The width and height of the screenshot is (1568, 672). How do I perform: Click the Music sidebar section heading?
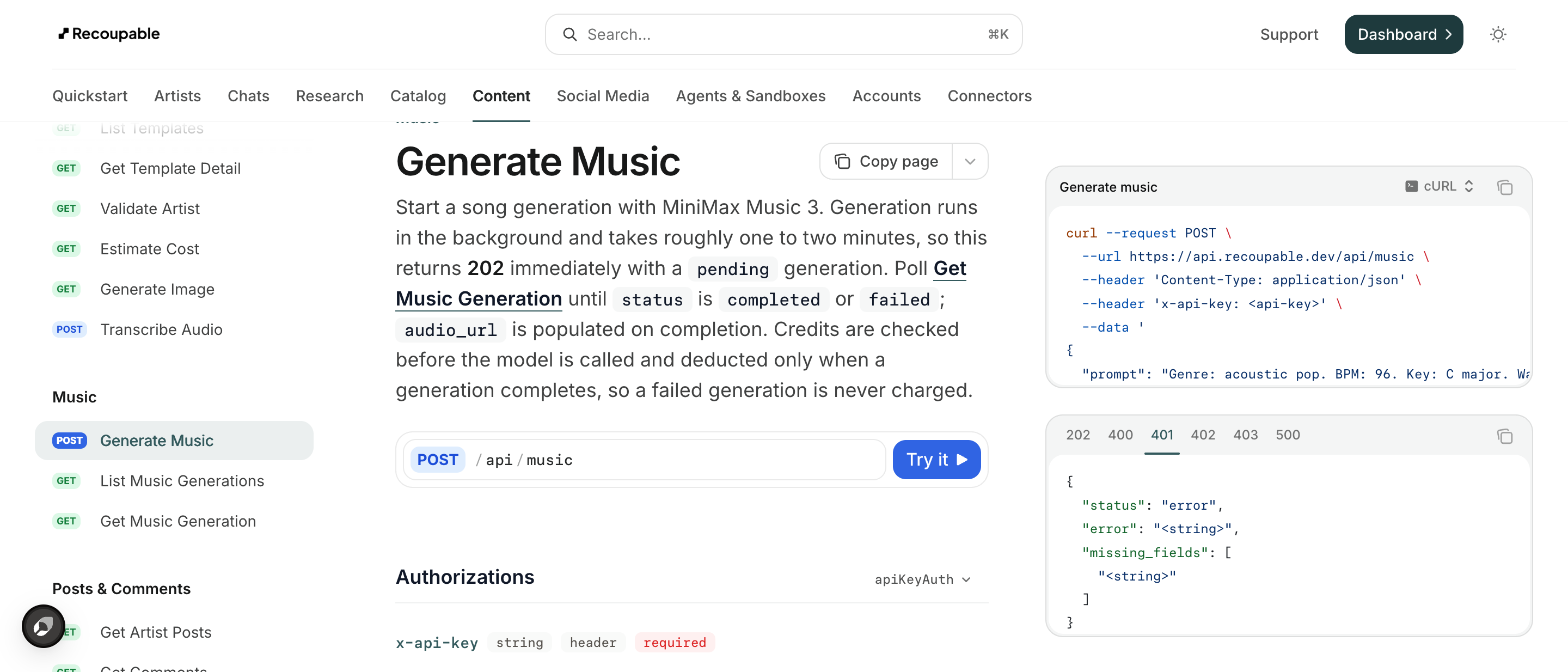(x=74, y=397)
